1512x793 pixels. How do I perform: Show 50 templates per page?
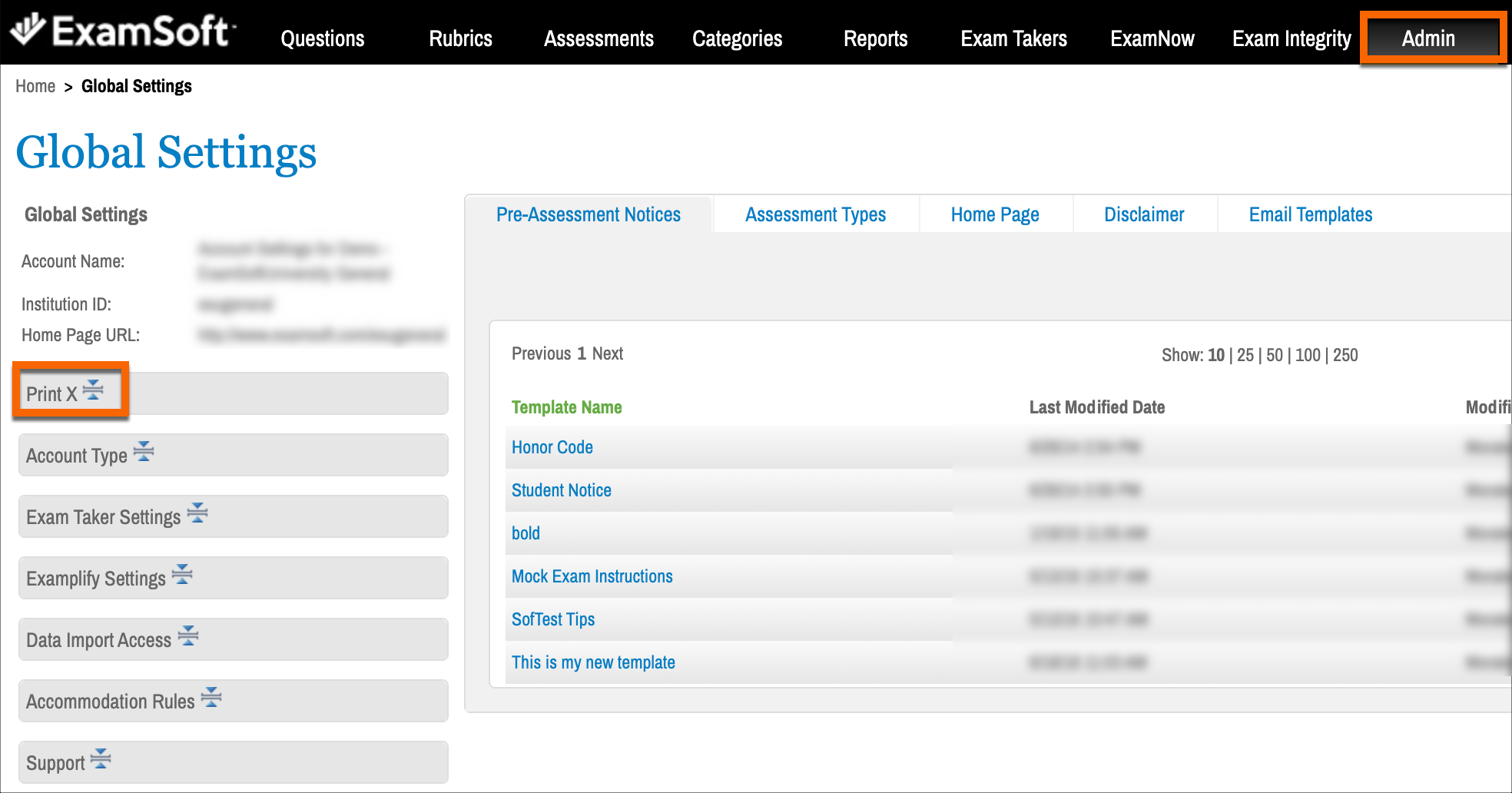[1275, 355]
